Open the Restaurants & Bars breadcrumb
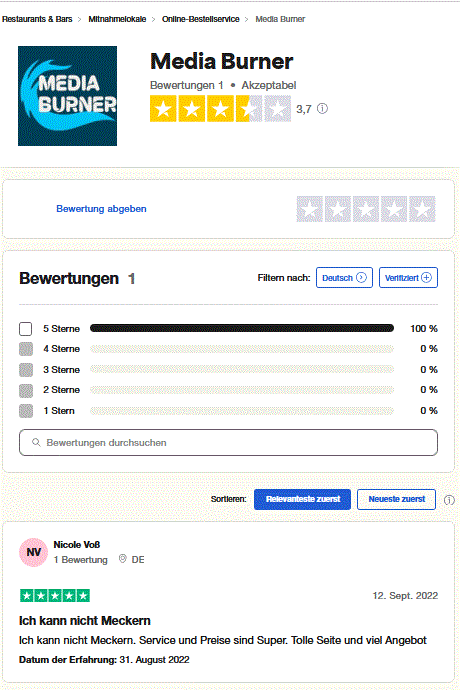 [37, 19]
